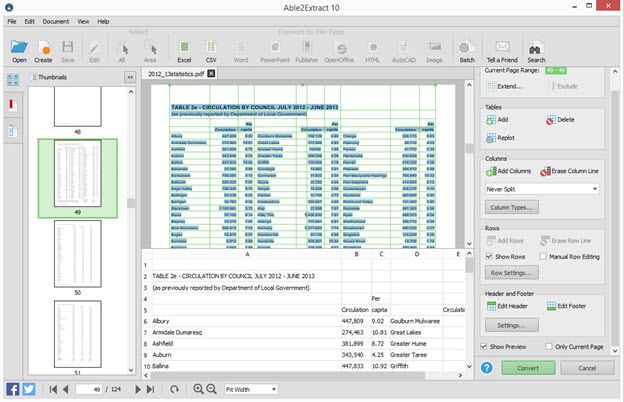Click the Save toolbar icon
624x402 pixels.
click(68, 51)
